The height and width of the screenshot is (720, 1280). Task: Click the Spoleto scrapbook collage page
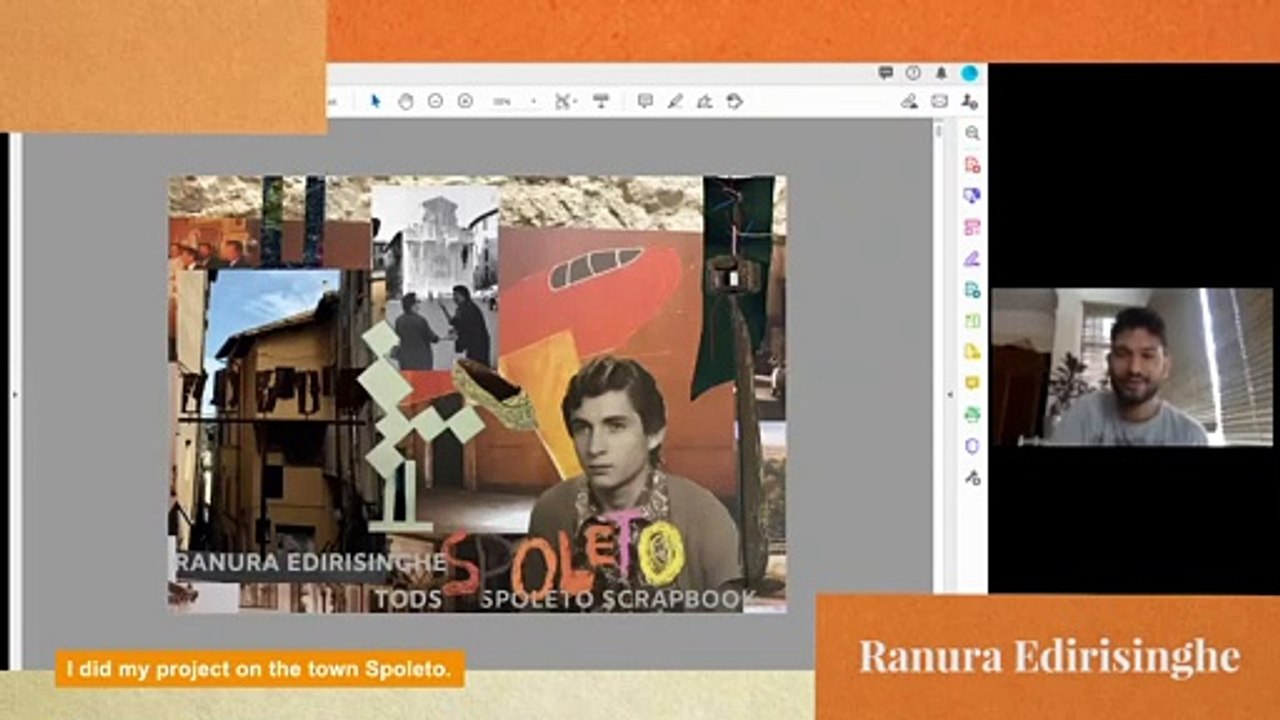click(477, 393)
